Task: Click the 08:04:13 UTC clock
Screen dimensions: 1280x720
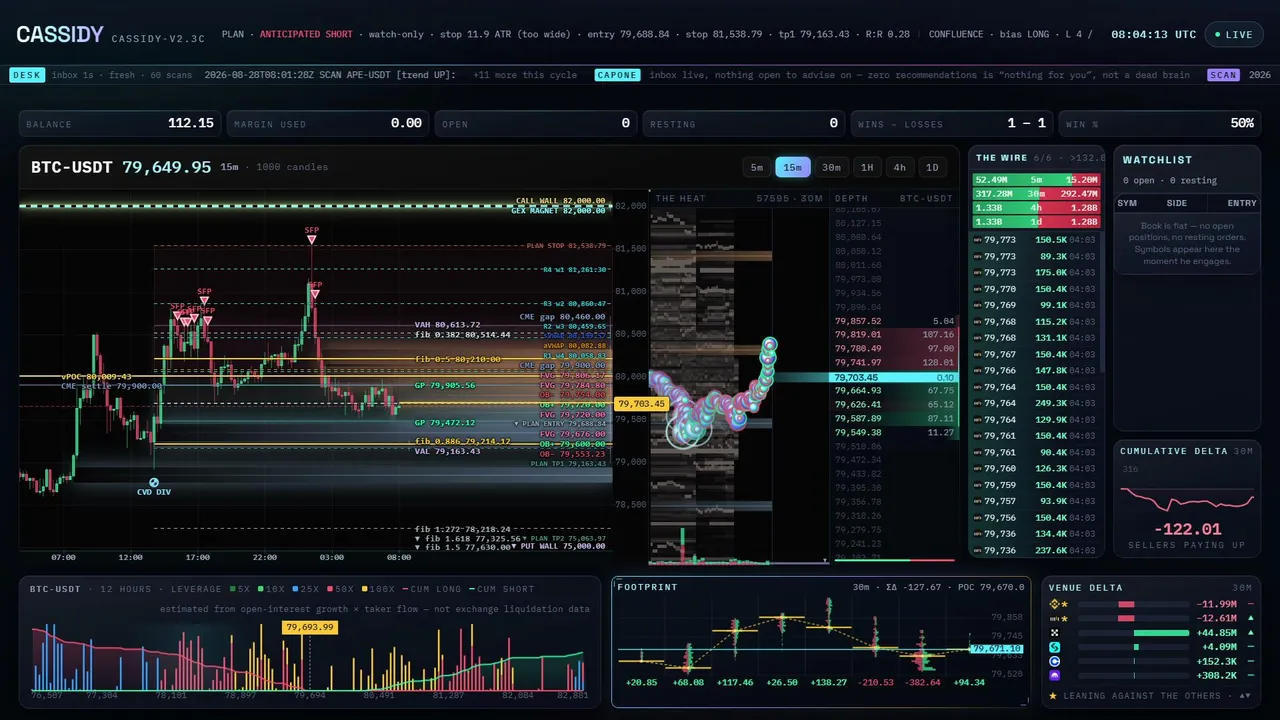Action: click(1153, 34)
